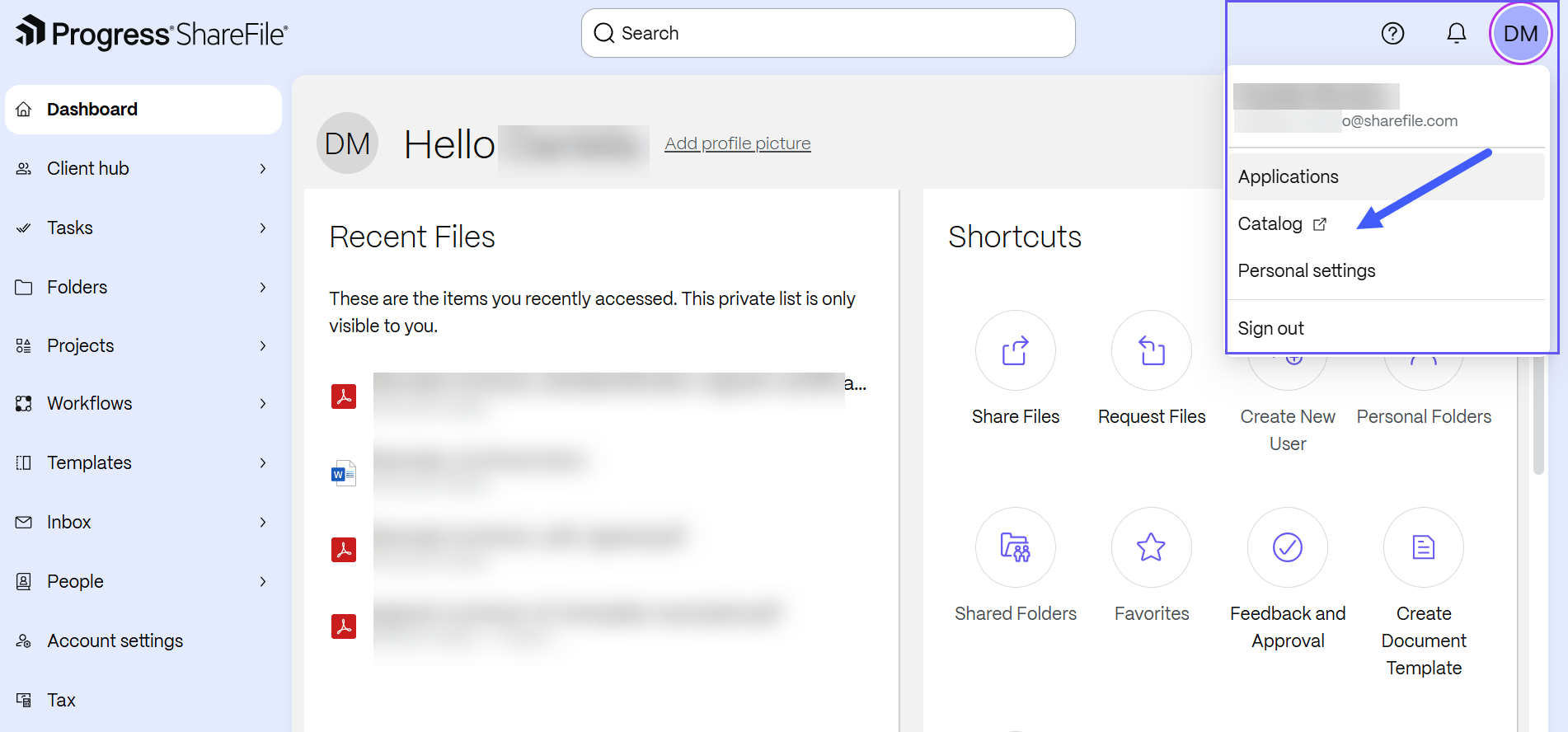Click the Projects sidebar icon
Viewport: 1568px width, 732px height.
(x=24, y=346)
